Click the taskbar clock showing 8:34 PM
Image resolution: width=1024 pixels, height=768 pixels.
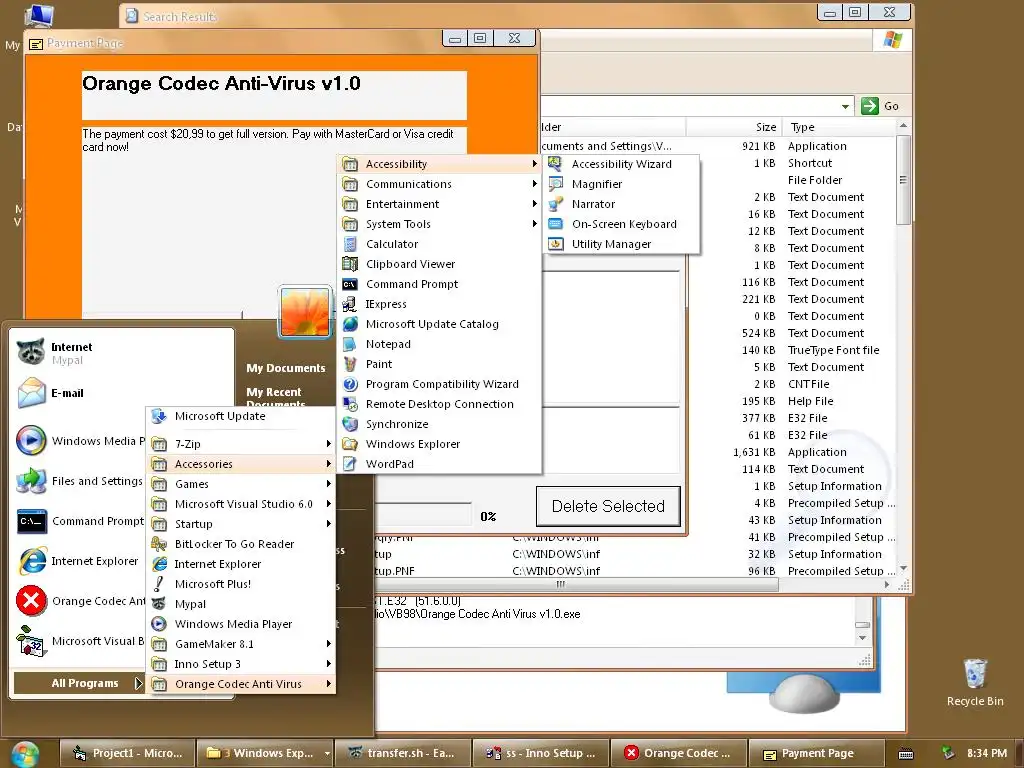(x=987, y=753)
